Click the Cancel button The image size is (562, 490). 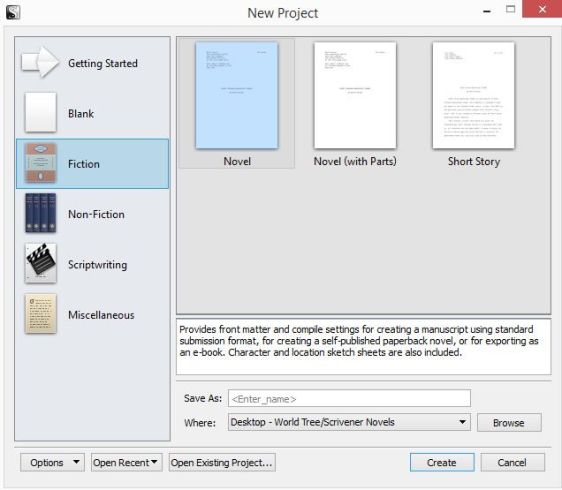tap(513, 462)
